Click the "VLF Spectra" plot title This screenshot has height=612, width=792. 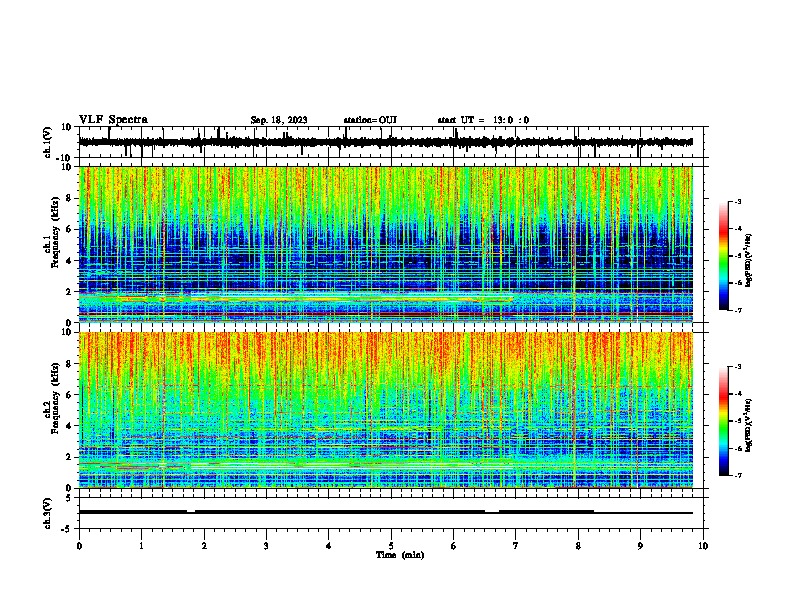click(113, 120)
